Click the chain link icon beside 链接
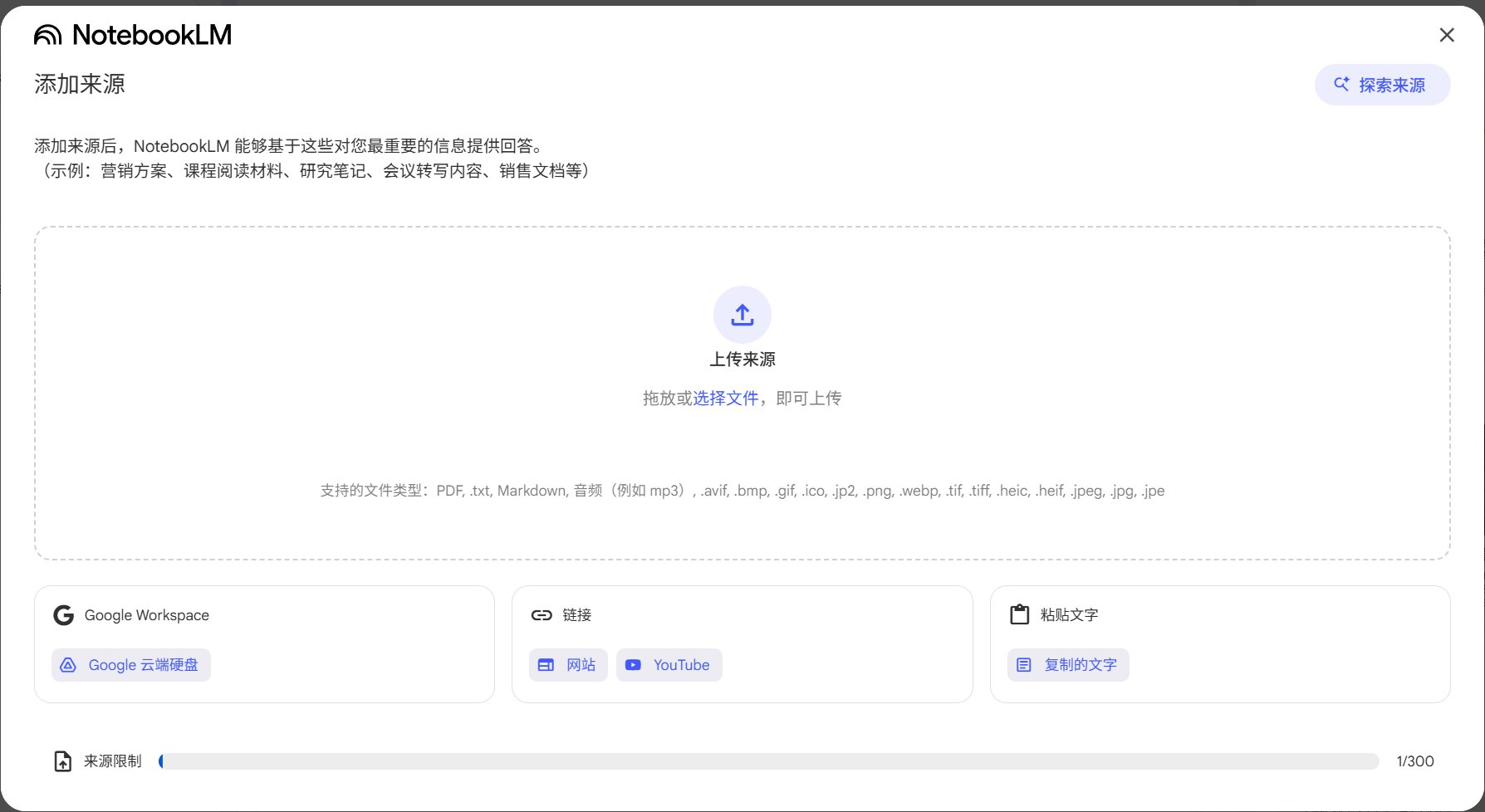This screenshot has width=1485, height=812. (x=542, y=615)
